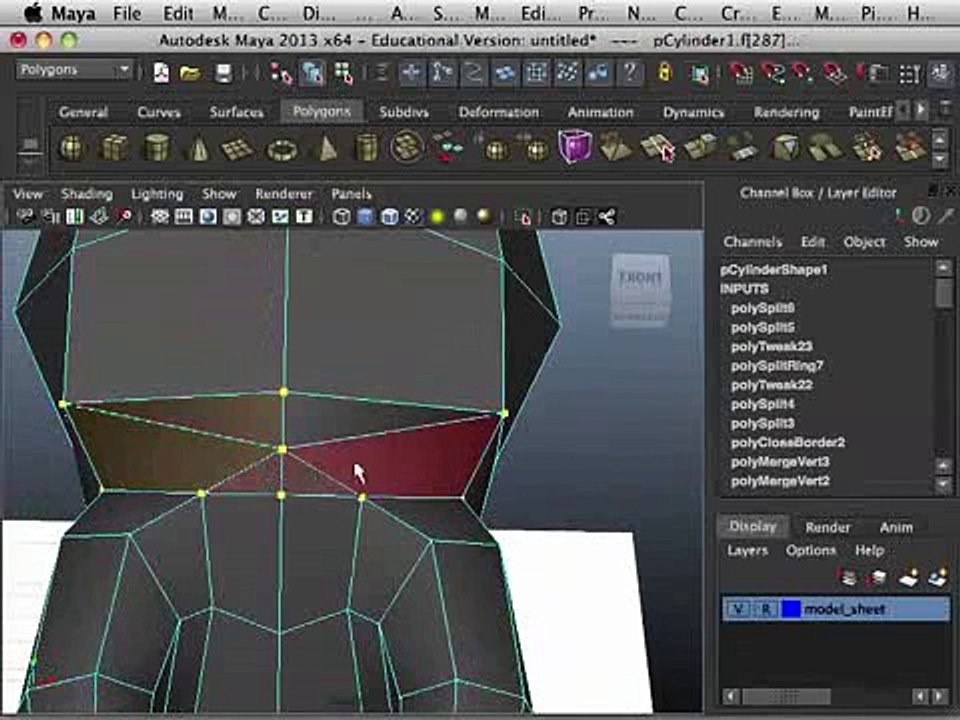
Task: Click the layer editor horizontal scrollbar thumb
Action: pyautogui.click(x=786, y=697)
